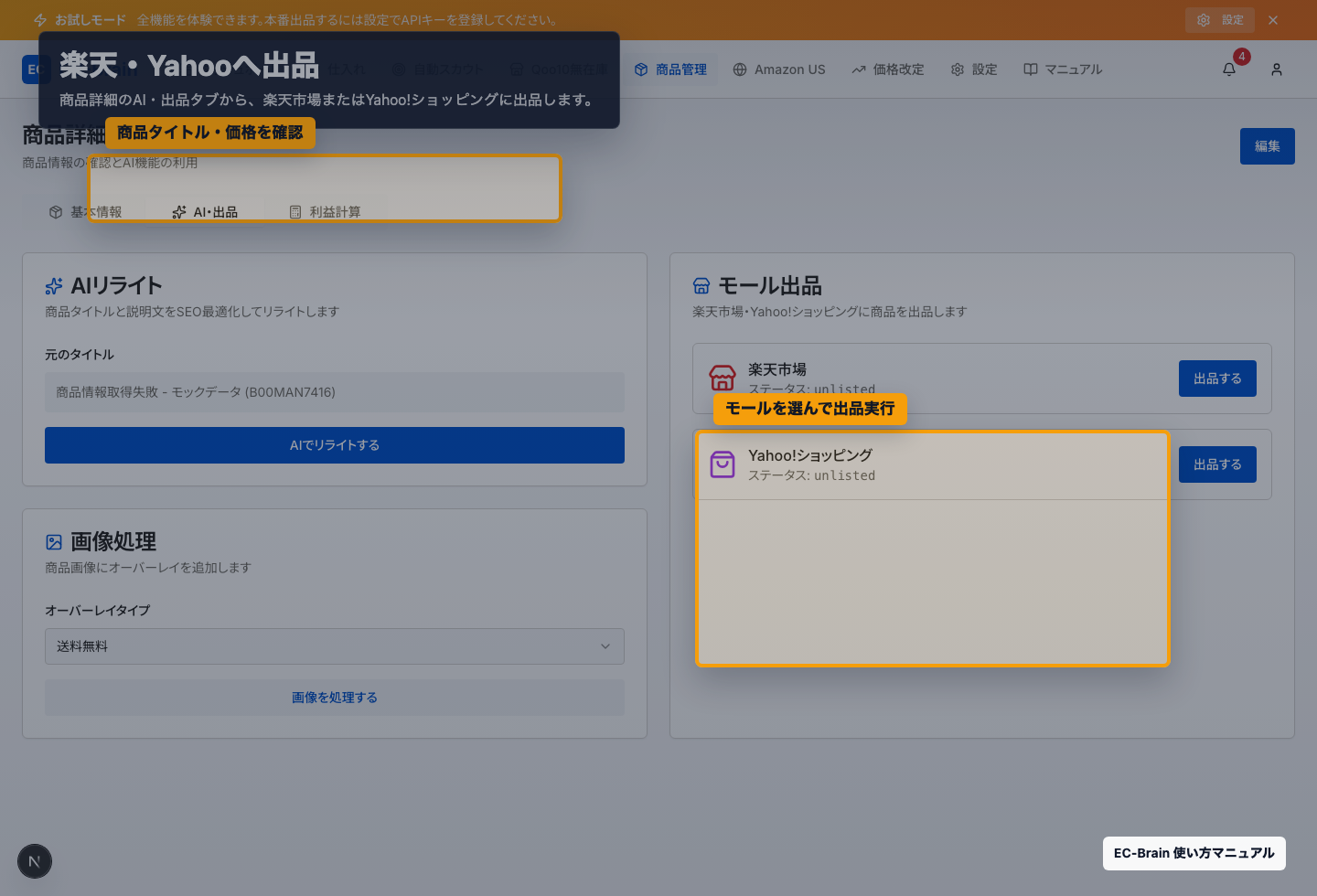Open the オーバーレイタイプ dropdown showing 送料無料
Image resolution: width=1317 pixels, height=896 pixels.
335,646
